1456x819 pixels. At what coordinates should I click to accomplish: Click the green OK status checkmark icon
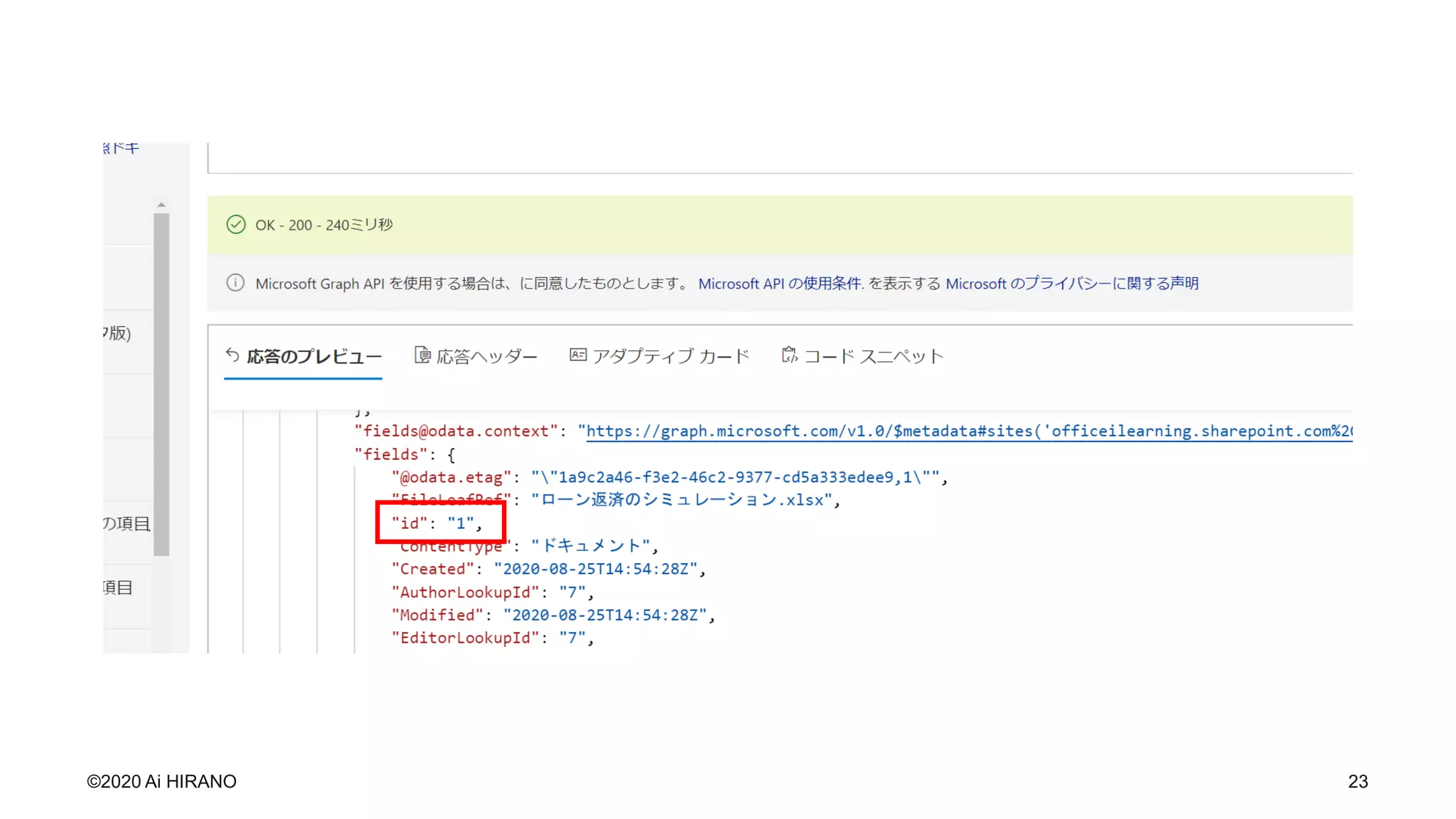(236, 225)
